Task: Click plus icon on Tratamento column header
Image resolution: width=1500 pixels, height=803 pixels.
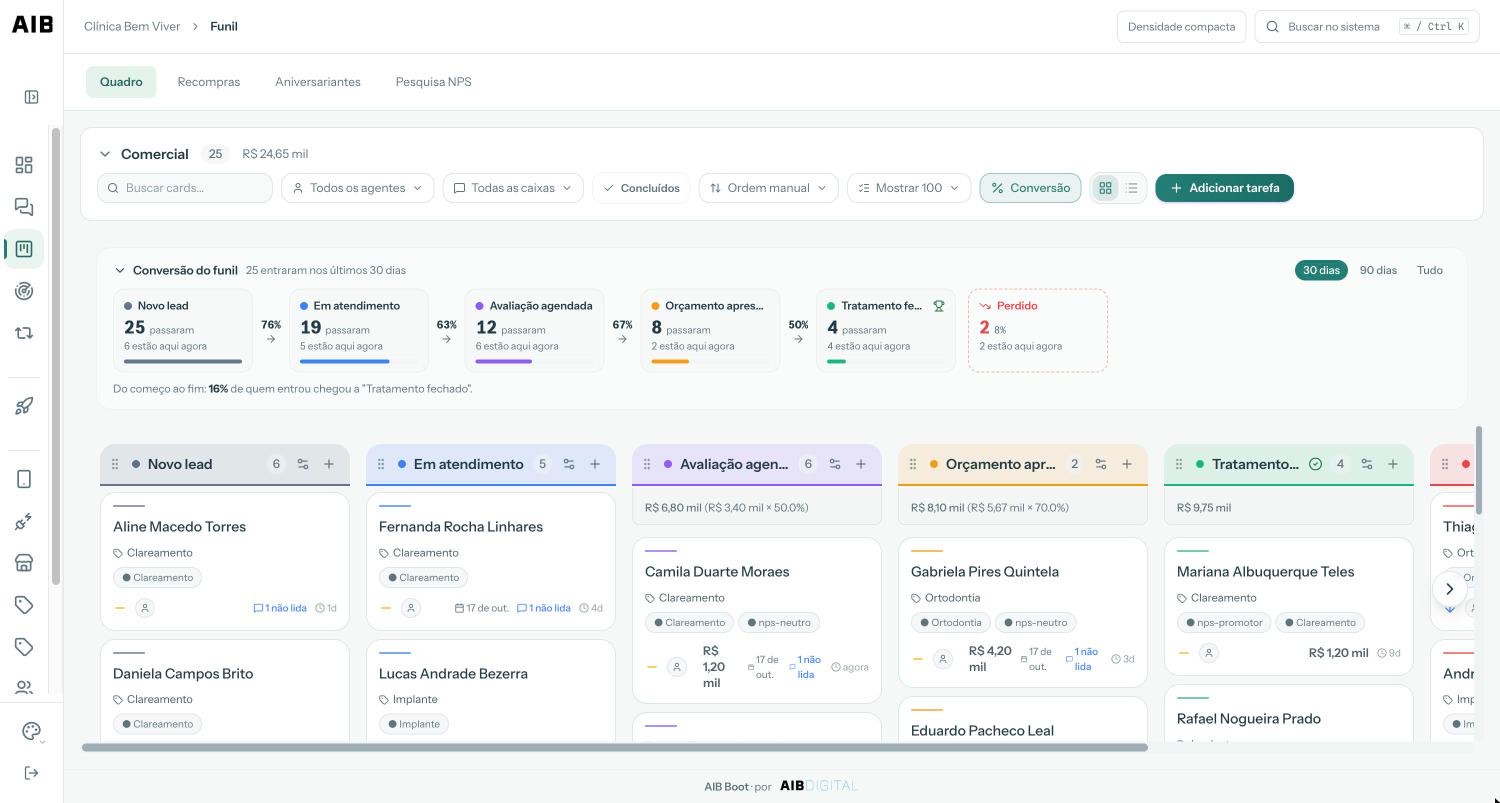Action: click(x=1393, y=464)
